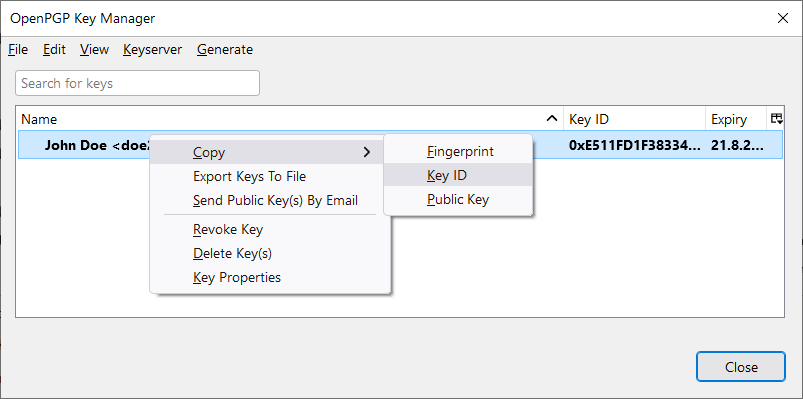Choose Send Public Key(s) By Email
This screenshot has width=803, height=399.
click(x=270, y=200)
